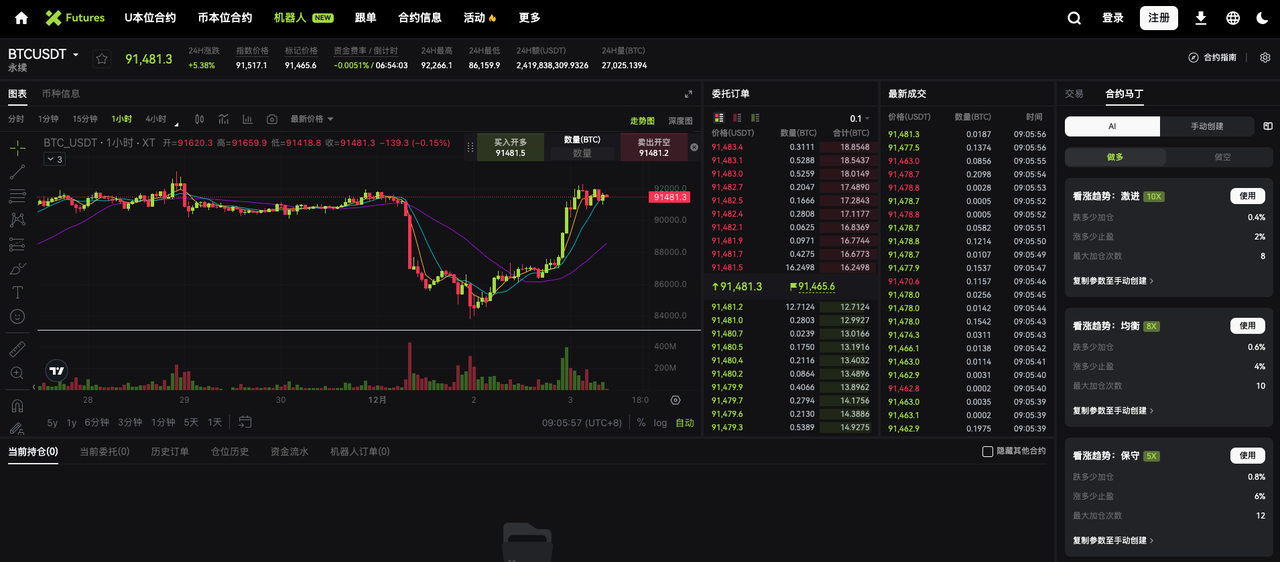Open the BTCUSDT pair selector dropdown
The width and height of the screenshot is (1280, 562).
tap(44, 54)
